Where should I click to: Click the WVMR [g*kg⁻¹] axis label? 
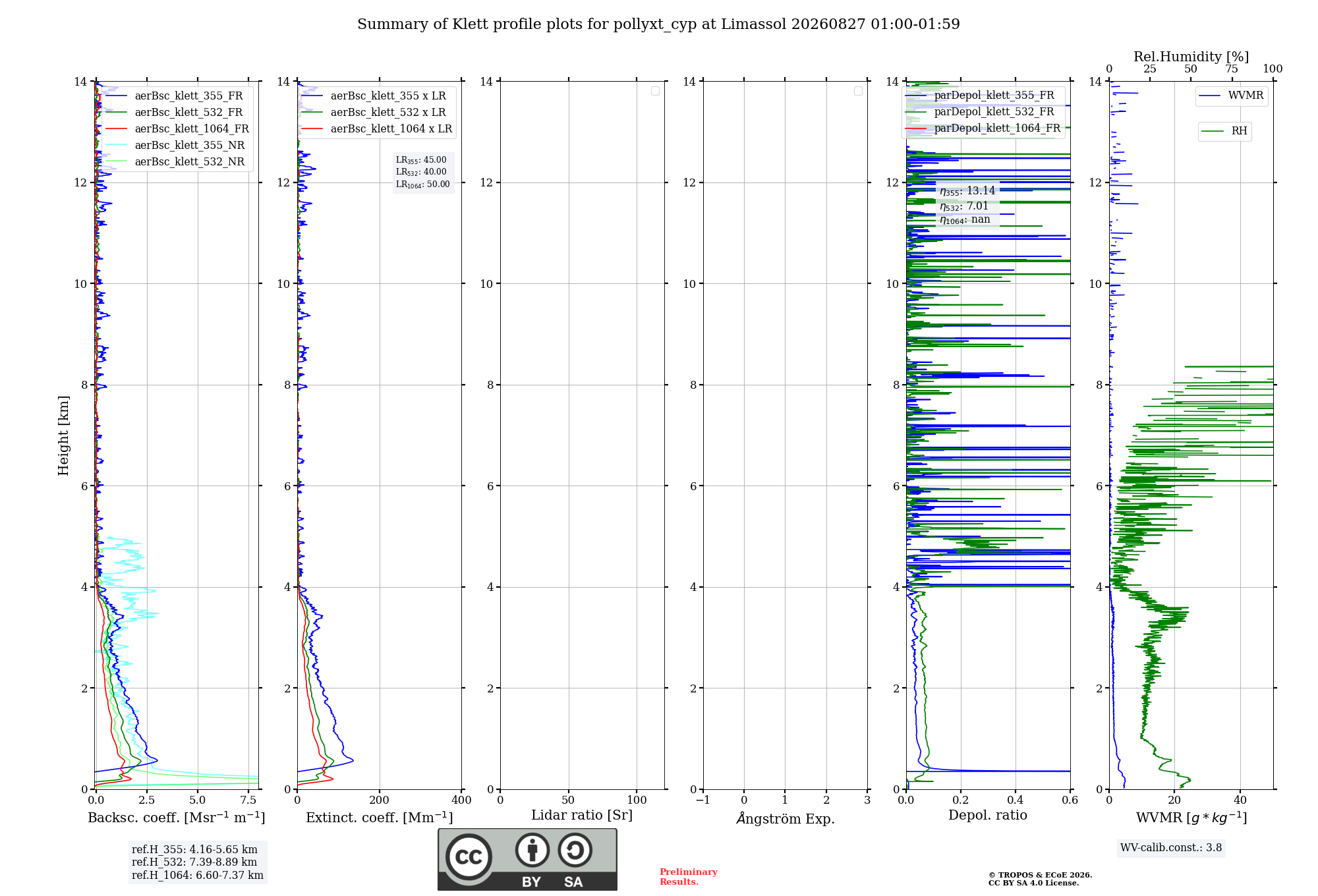click(x=1191, y=818)
